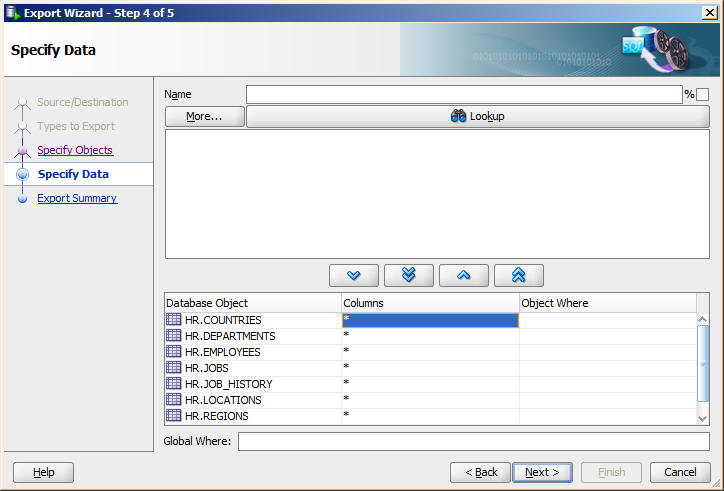Click the Object Where column header
724x491 pixels.
coord(608,303)
